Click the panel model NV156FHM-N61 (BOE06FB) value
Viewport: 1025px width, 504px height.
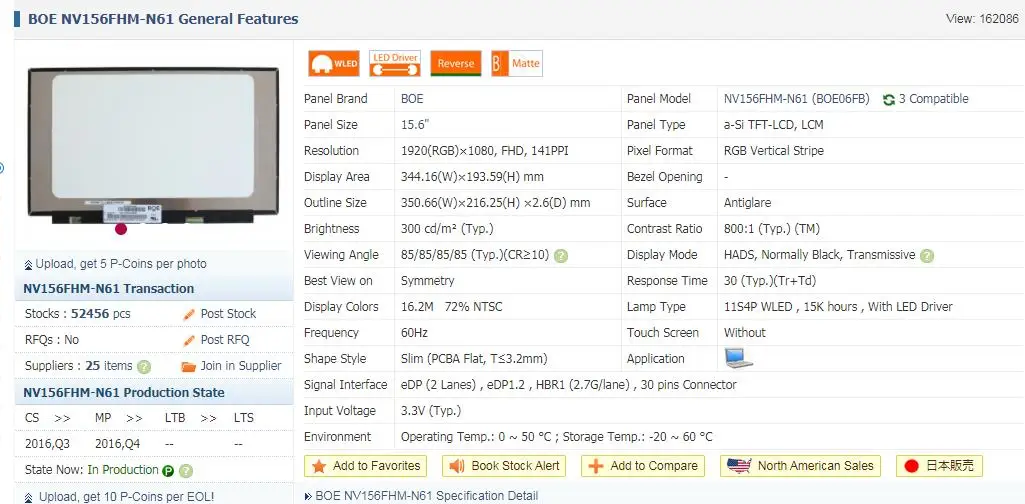click(797, 99)
